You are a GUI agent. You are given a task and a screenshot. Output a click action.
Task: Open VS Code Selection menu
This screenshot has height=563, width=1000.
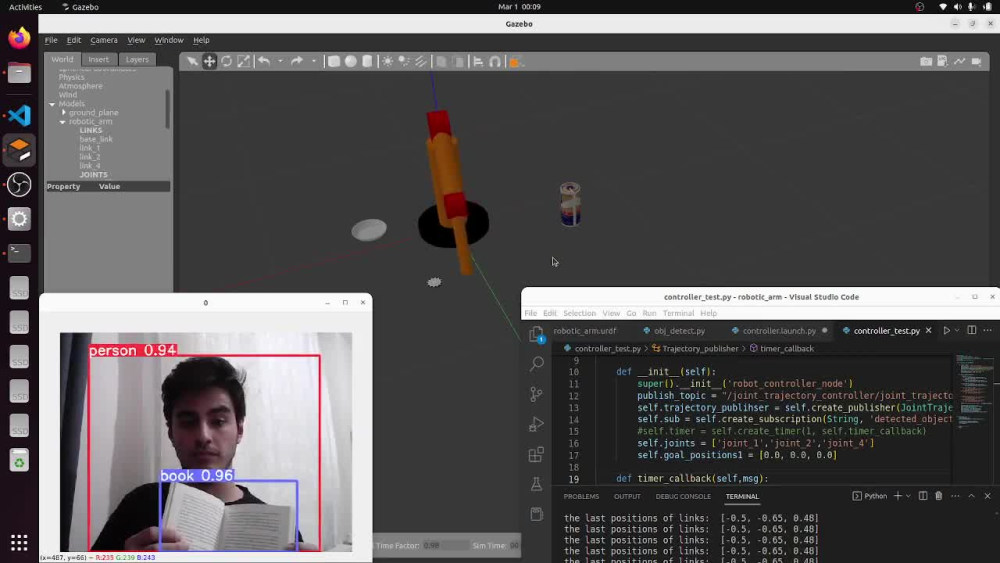(x=579, y=313)
